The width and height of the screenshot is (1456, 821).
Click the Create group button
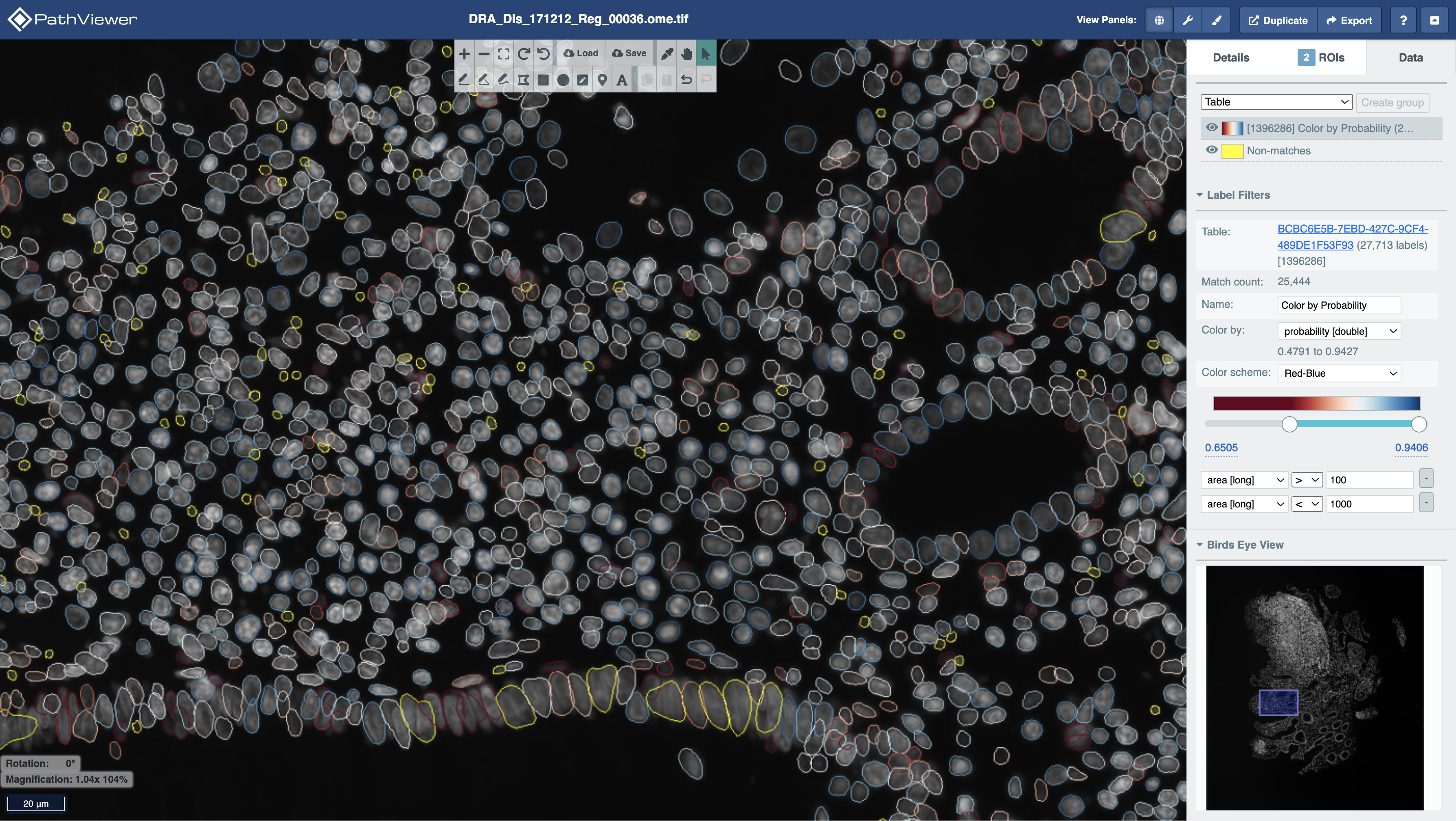point(1392,102)
